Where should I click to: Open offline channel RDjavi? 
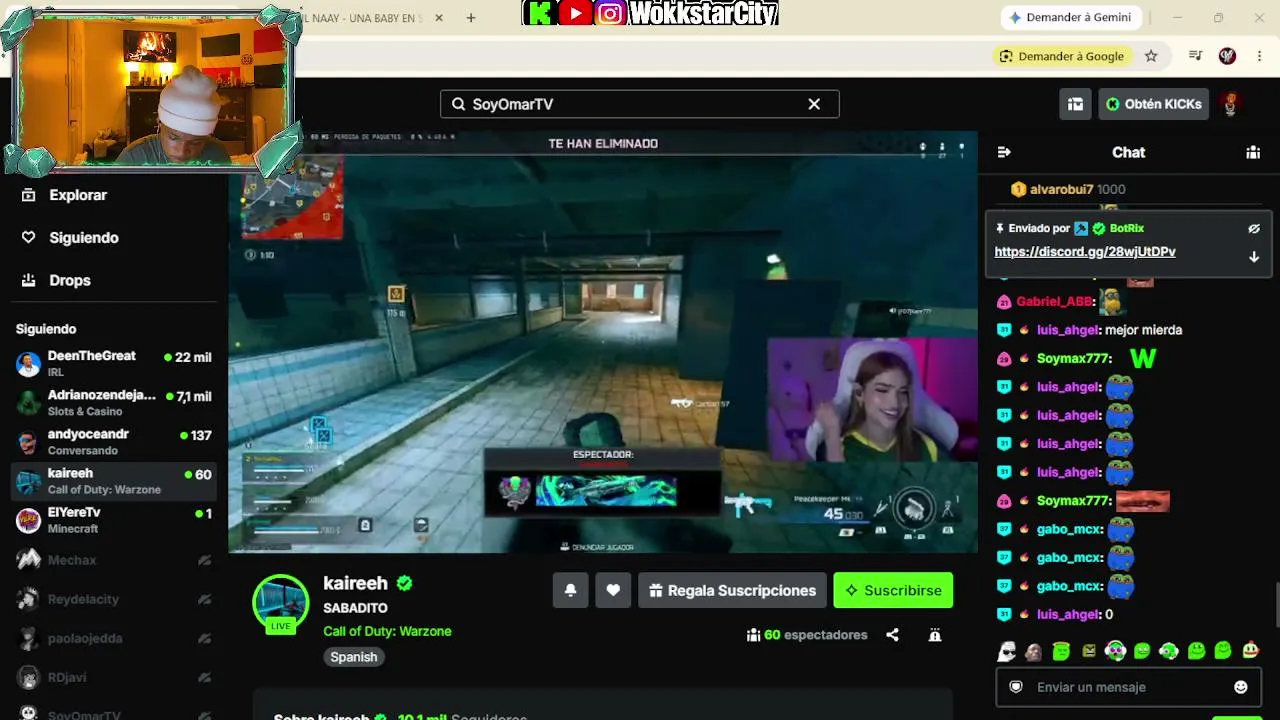click(x=114, y=677)
